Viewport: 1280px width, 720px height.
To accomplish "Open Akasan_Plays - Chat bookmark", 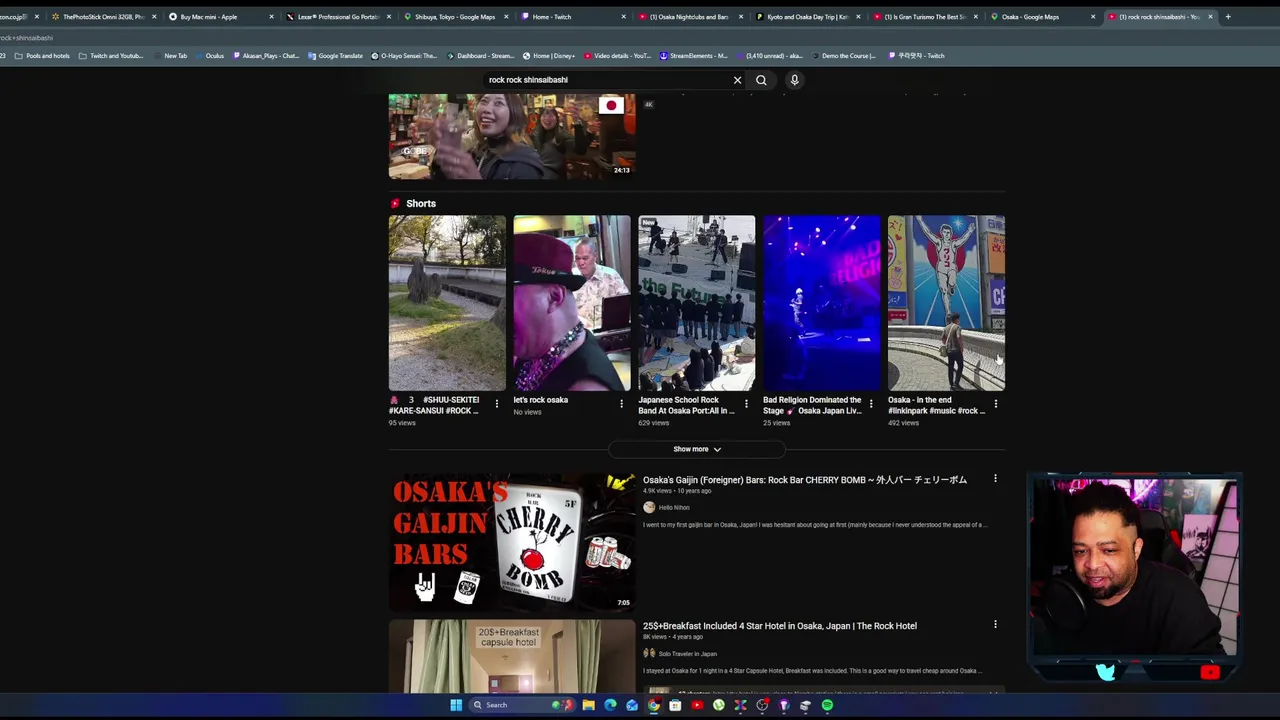I will coord(266,56).
